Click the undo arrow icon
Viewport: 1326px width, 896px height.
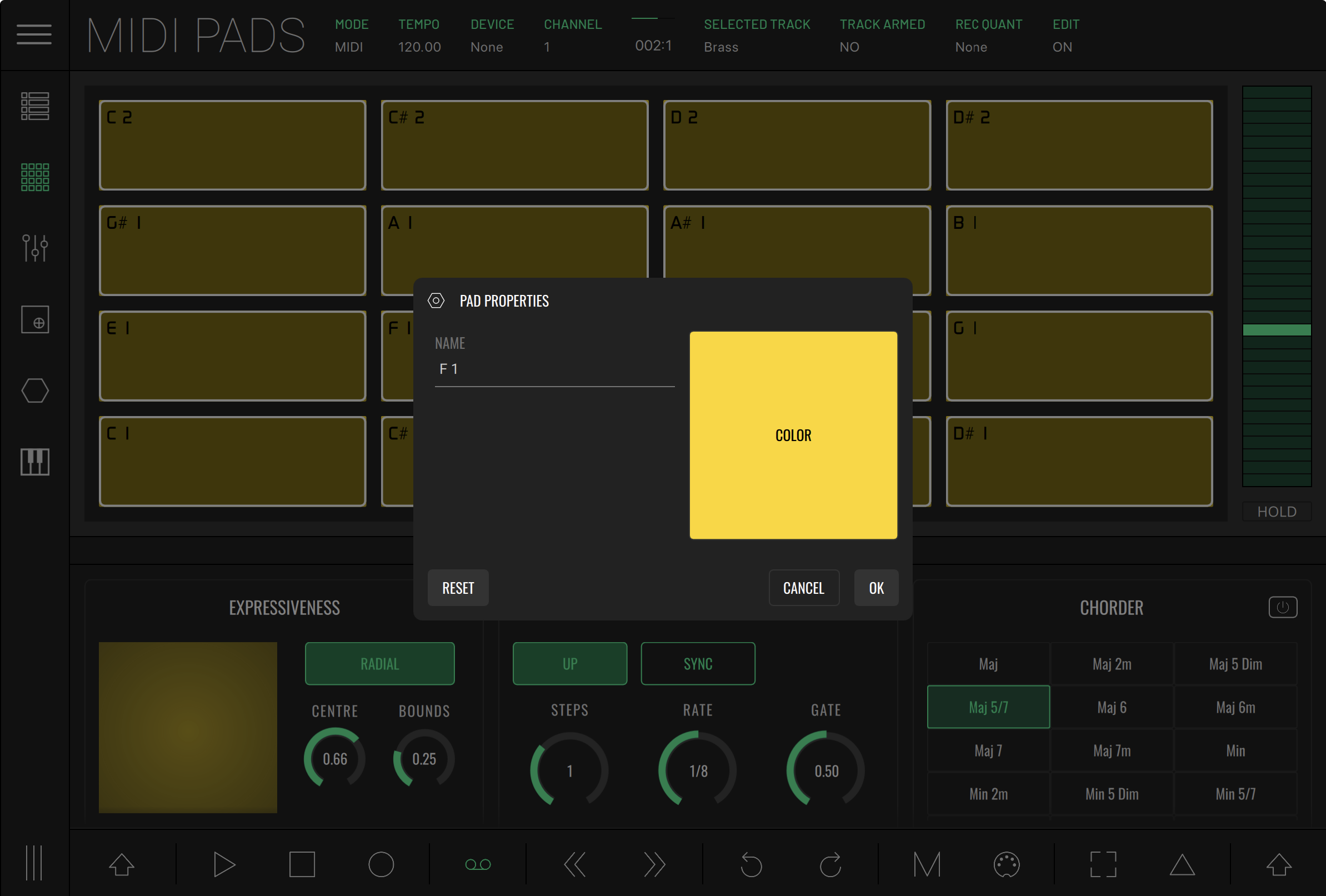pyautogui.click(x=751, y=864)
